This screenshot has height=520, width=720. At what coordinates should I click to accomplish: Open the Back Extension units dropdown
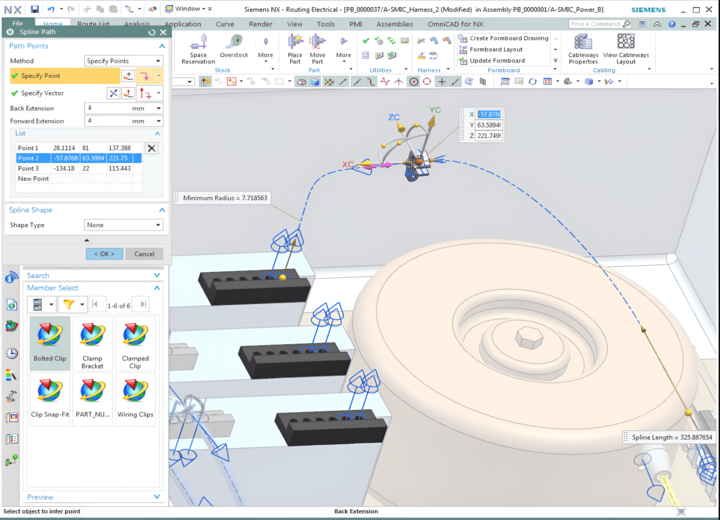(x=158, y=108)
